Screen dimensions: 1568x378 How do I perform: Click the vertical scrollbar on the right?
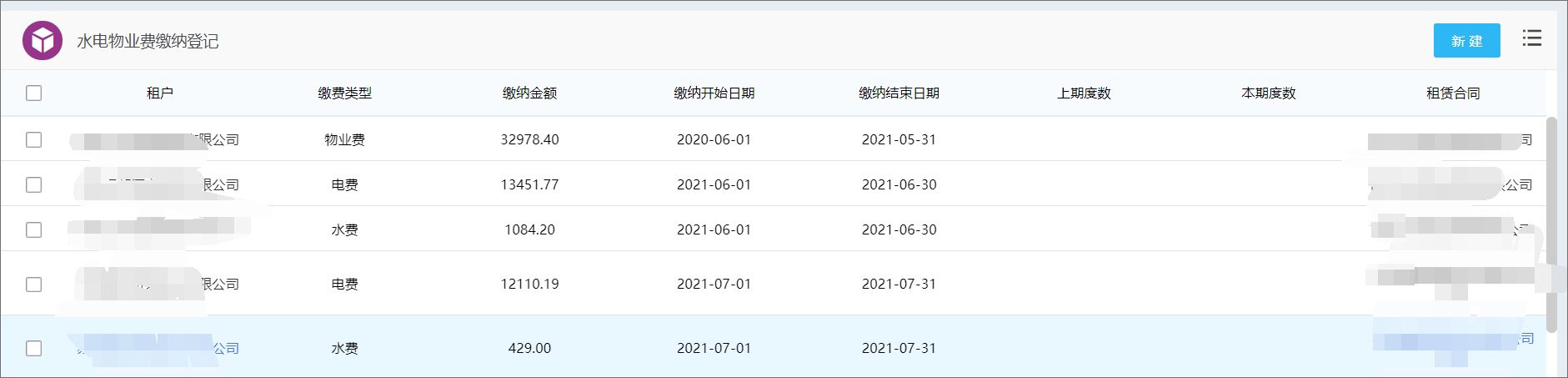coord(1551,224)
